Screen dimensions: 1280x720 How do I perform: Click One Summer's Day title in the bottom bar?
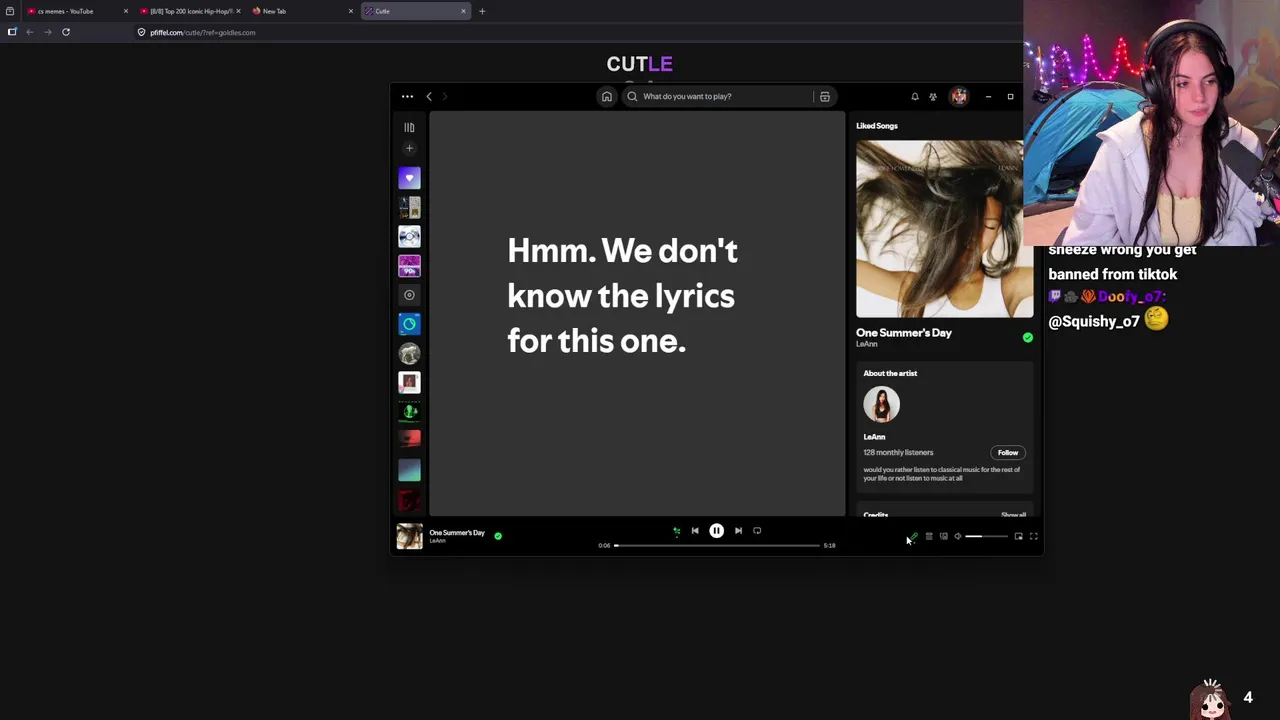click(x=457, y=533)
